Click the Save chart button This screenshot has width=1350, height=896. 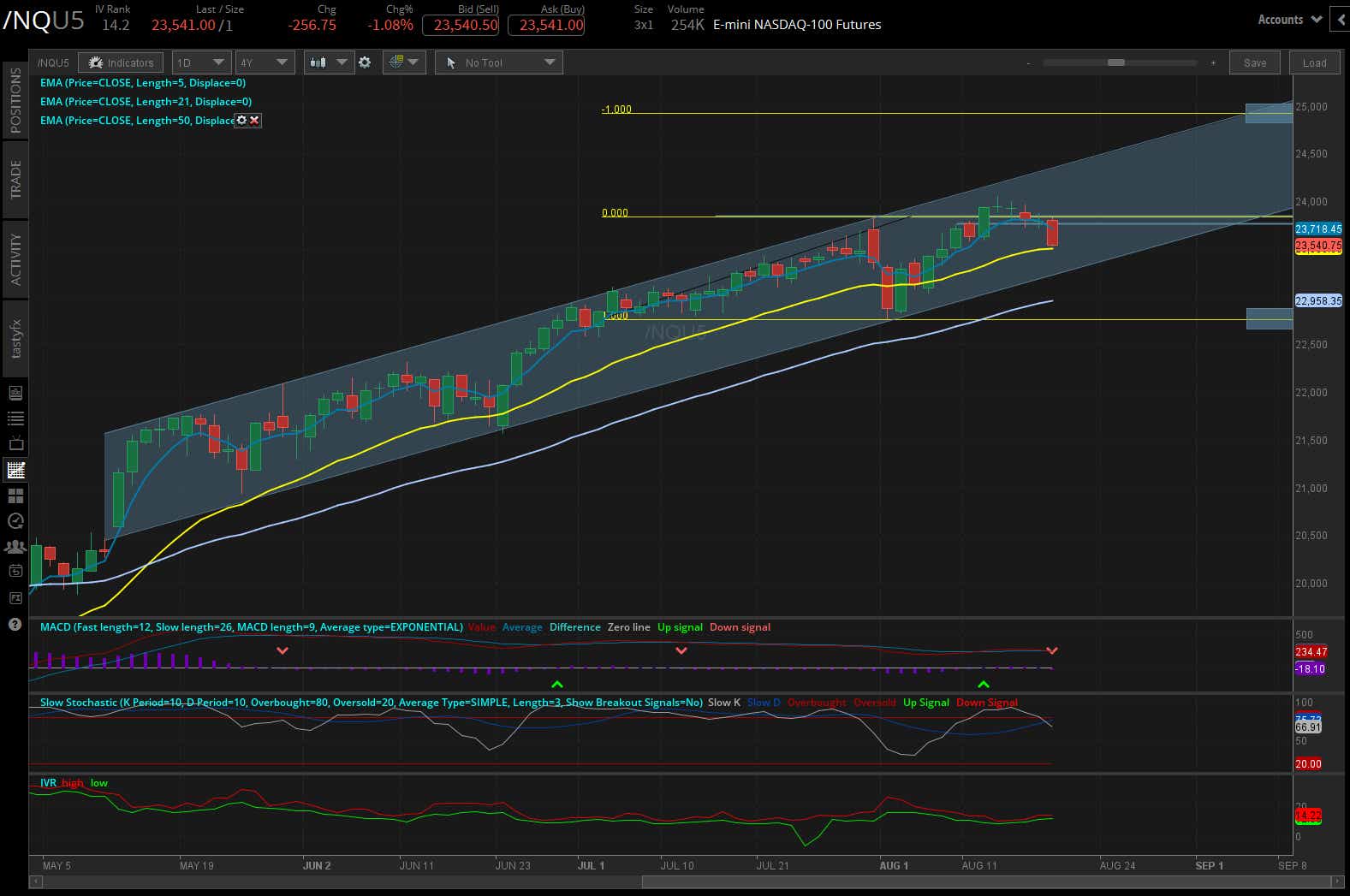pos(1255,62)
